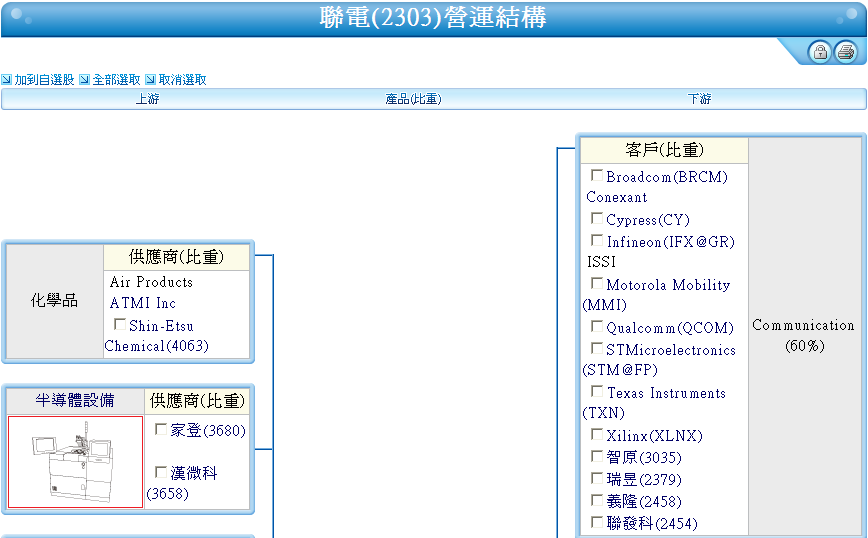Viewport: 868px width, 538px height.
Task: Click the 產品(比重) column header
Action: (414, 99)
